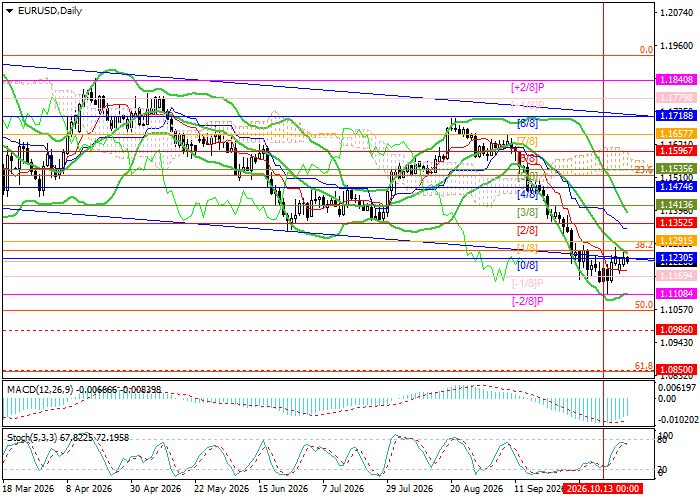Click the 1.10570 price scale value
This screenshot has height=500, width=700.
(x=676, y=310)
